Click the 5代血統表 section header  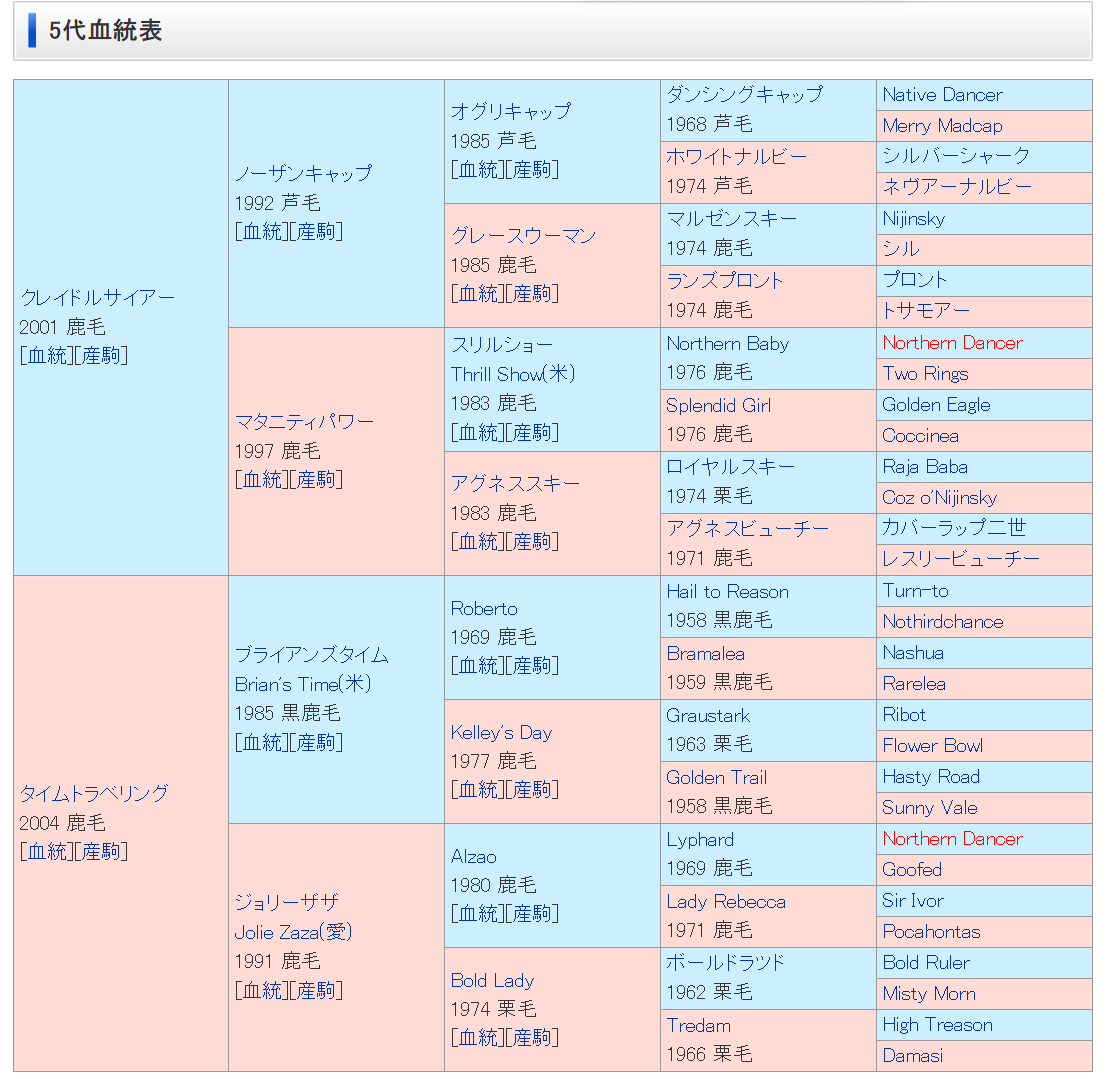(x=105, y=31)
